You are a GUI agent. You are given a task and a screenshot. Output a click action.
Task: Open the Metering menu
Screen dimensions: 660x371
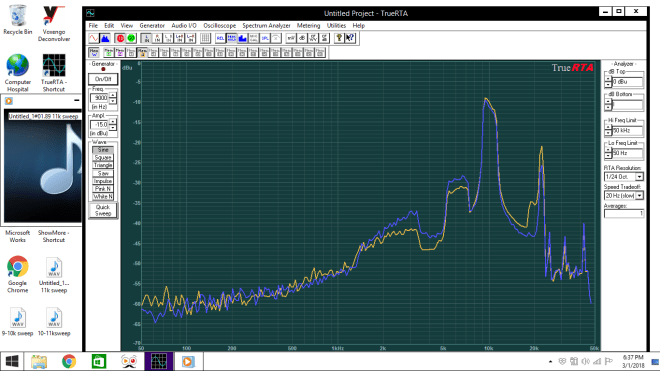[309, 26]
